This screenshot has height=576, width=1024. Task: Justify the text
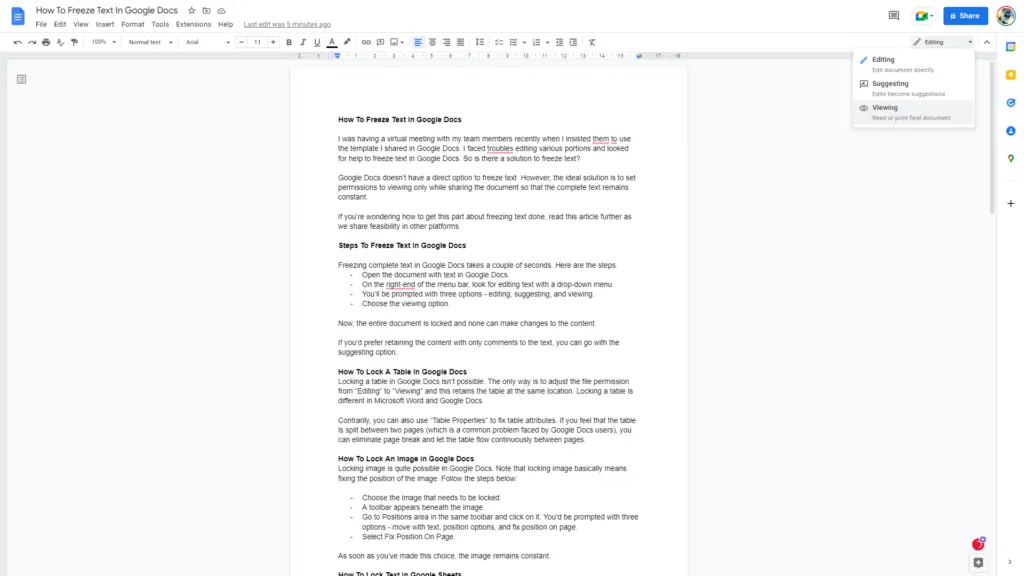coord(460,42)
